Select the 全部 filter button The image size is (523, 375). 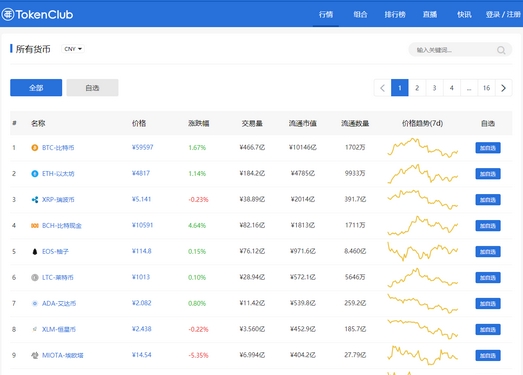tap(36, 88)
